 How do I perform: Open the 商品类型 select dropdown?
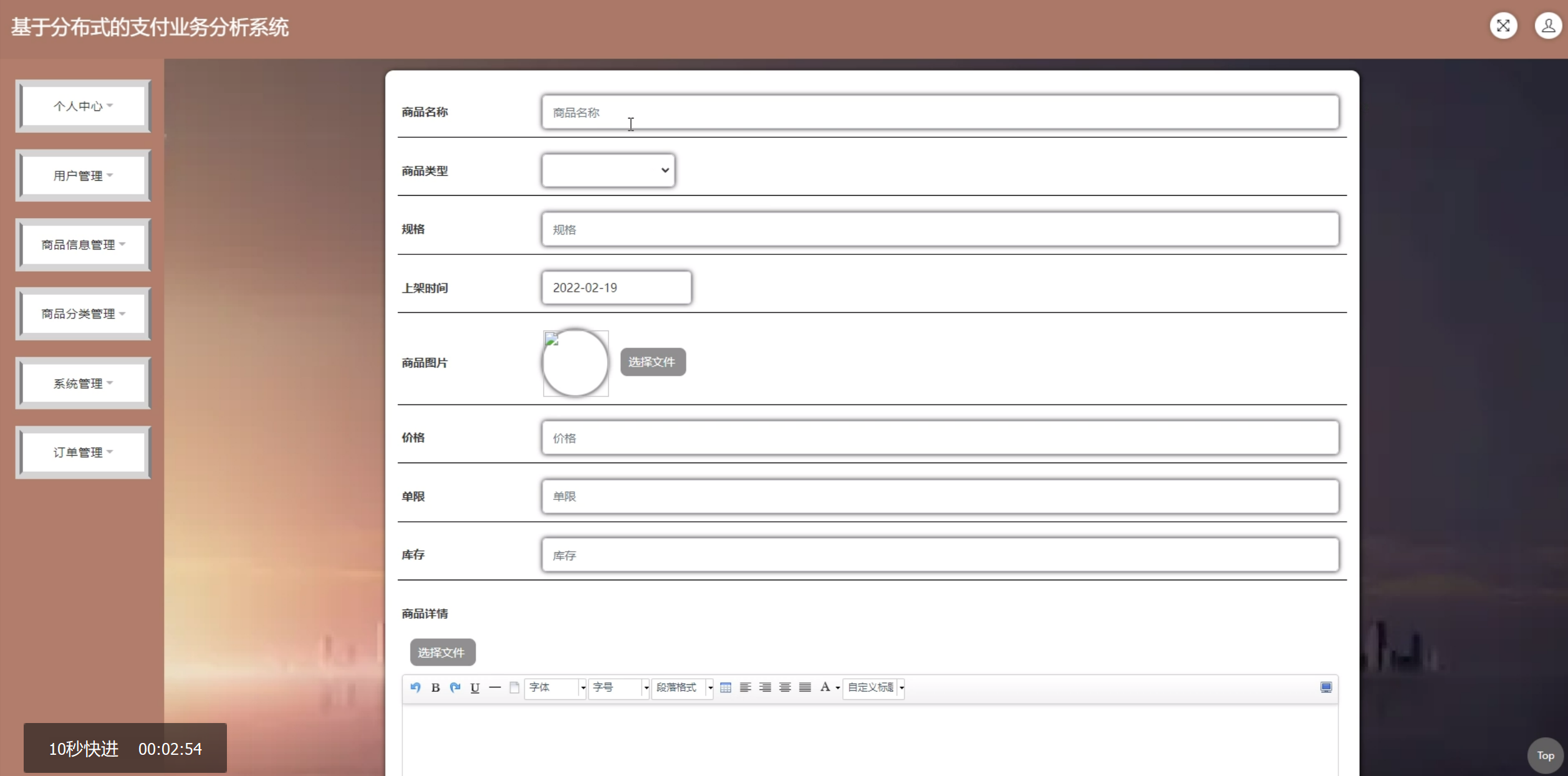tap(608, 170)
